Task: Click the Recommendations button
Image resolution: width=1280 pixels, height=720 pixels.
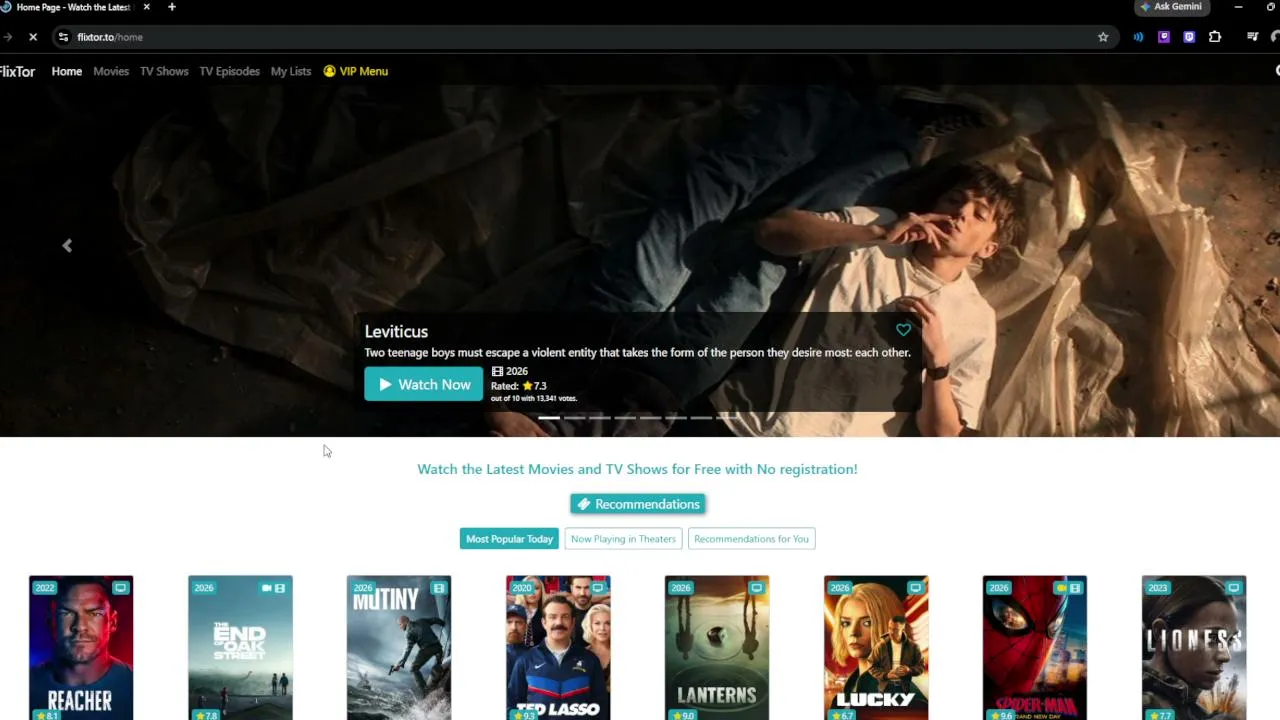Action: (x=638, y=504)
